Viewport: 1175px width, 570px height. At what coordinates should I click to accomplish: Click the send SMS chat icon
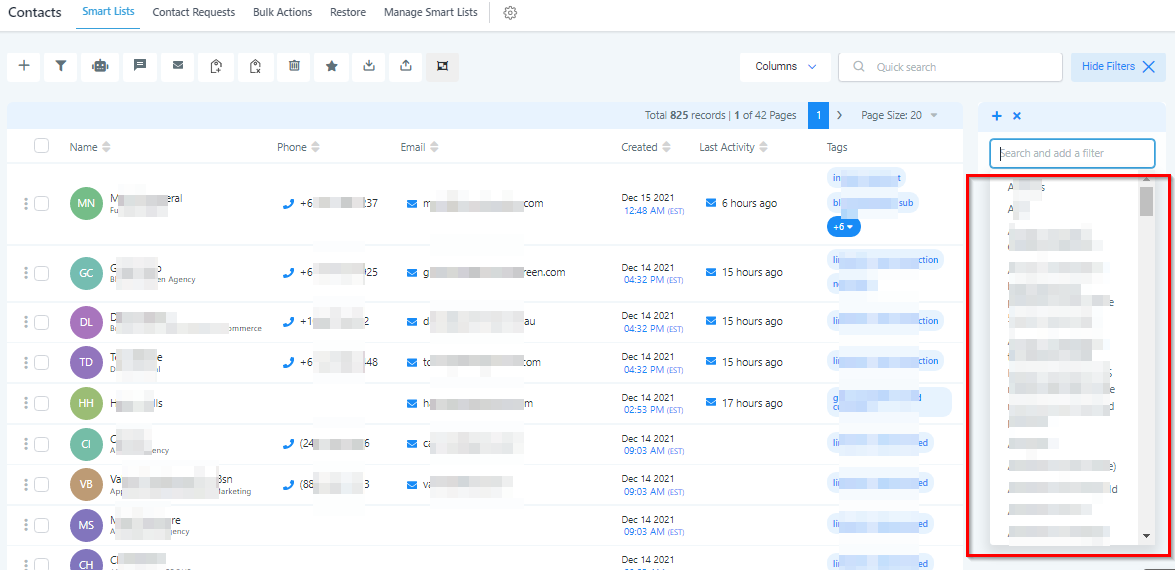(x=140, y=66)
